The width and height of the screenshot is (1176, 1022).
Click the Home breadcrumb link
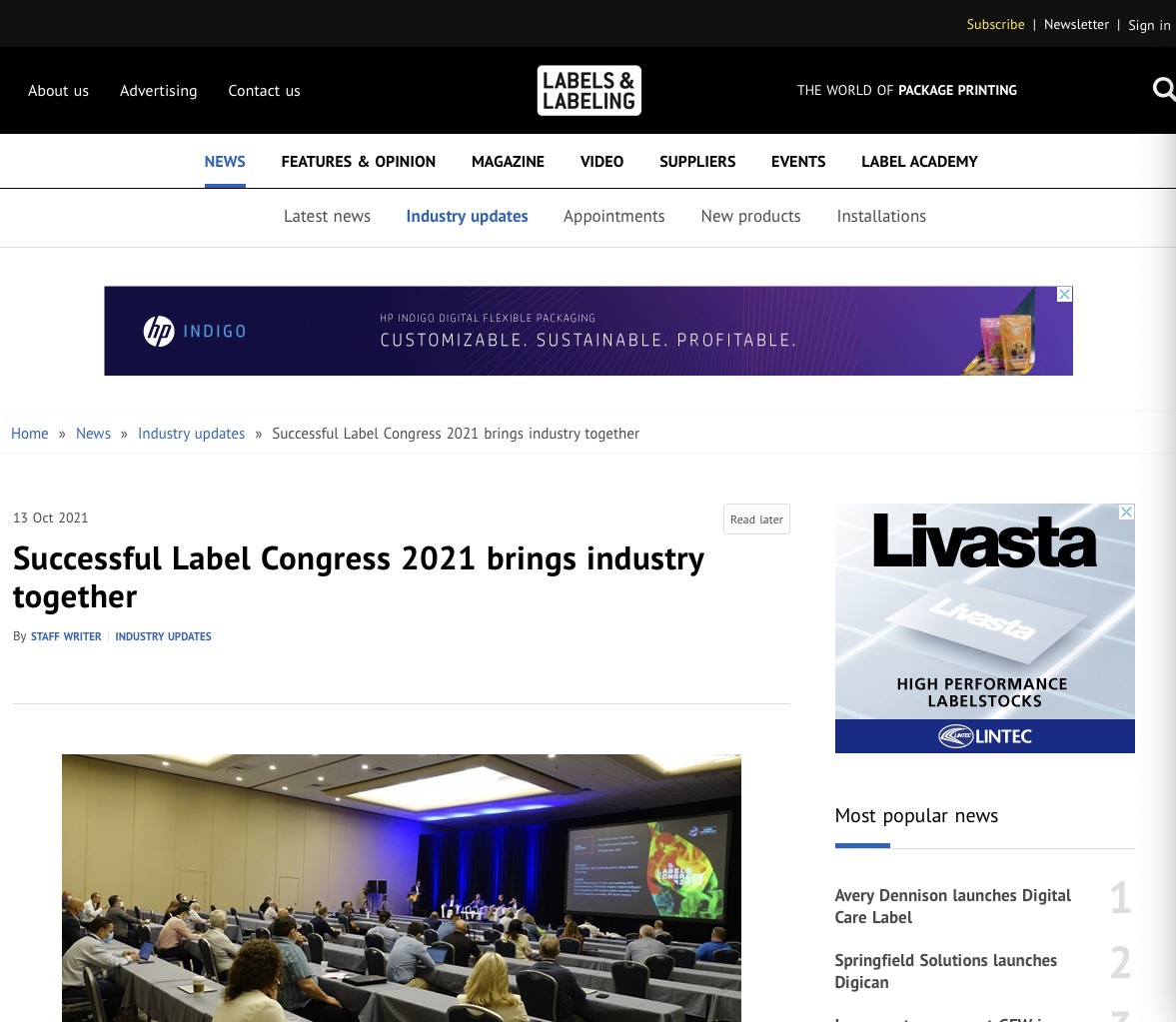point(29,433)
